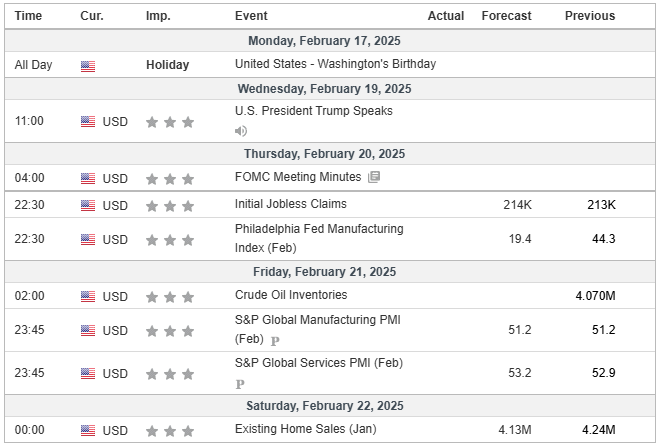Click the Imp. column header
The width and height of the screenshot is (660, 448).
[158, 16]
